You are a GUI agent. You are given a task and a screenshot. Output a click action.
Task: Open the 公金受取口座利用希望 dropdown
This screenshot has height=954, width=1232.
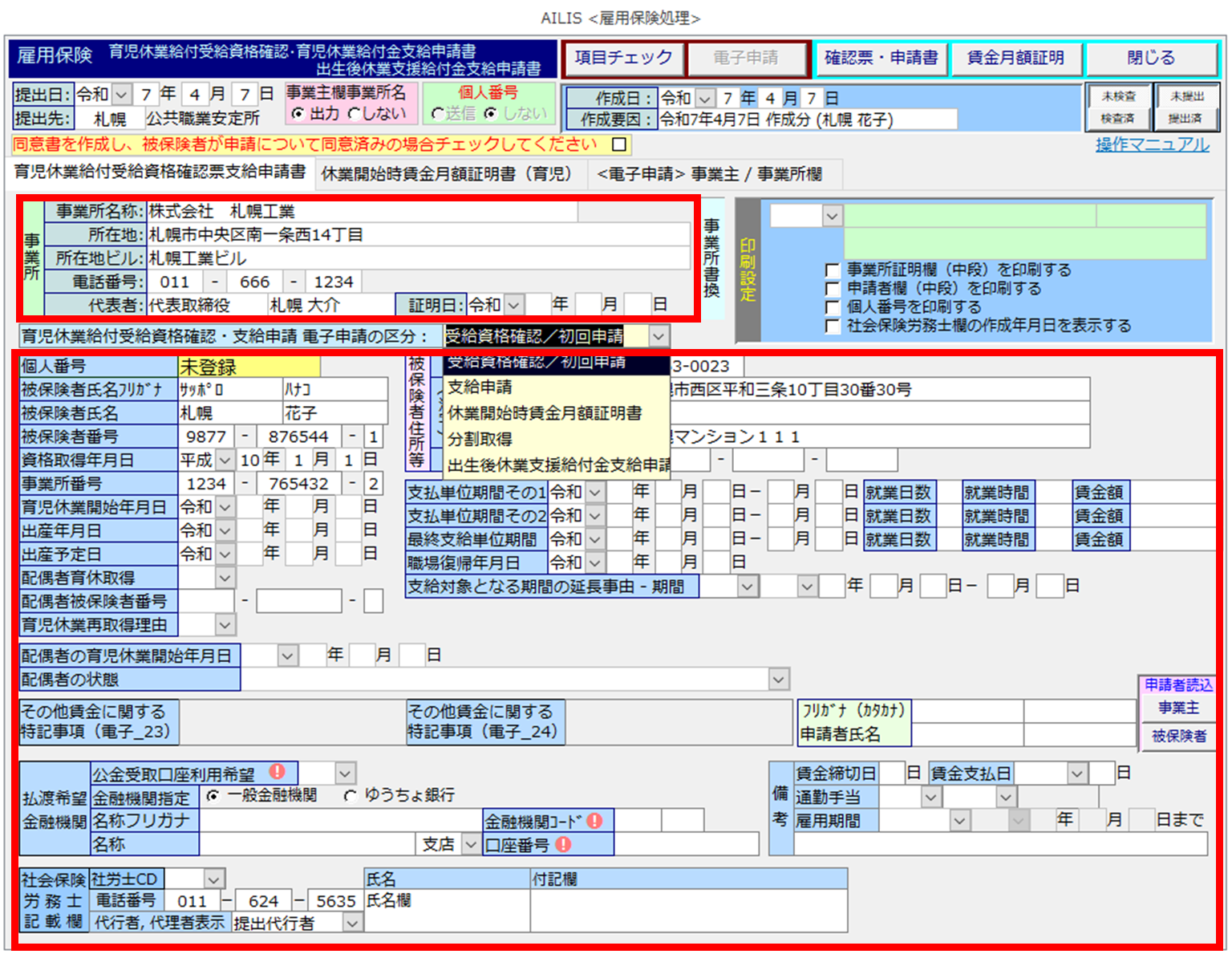tap(345, 773)
